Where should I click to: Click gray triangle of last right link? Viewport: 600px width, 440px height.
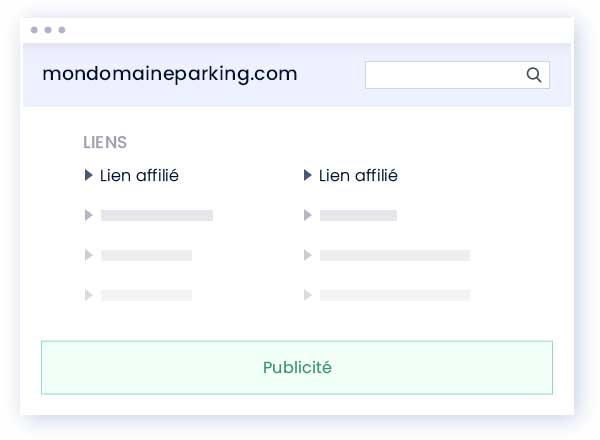[307, 295]
